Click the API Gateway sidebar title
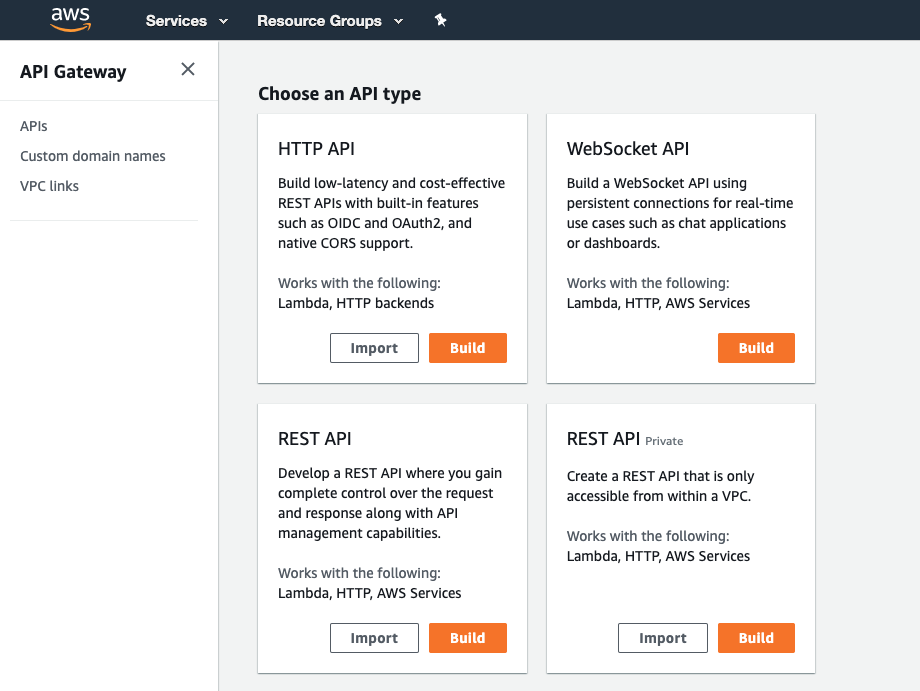 click(x=73, y=72)
